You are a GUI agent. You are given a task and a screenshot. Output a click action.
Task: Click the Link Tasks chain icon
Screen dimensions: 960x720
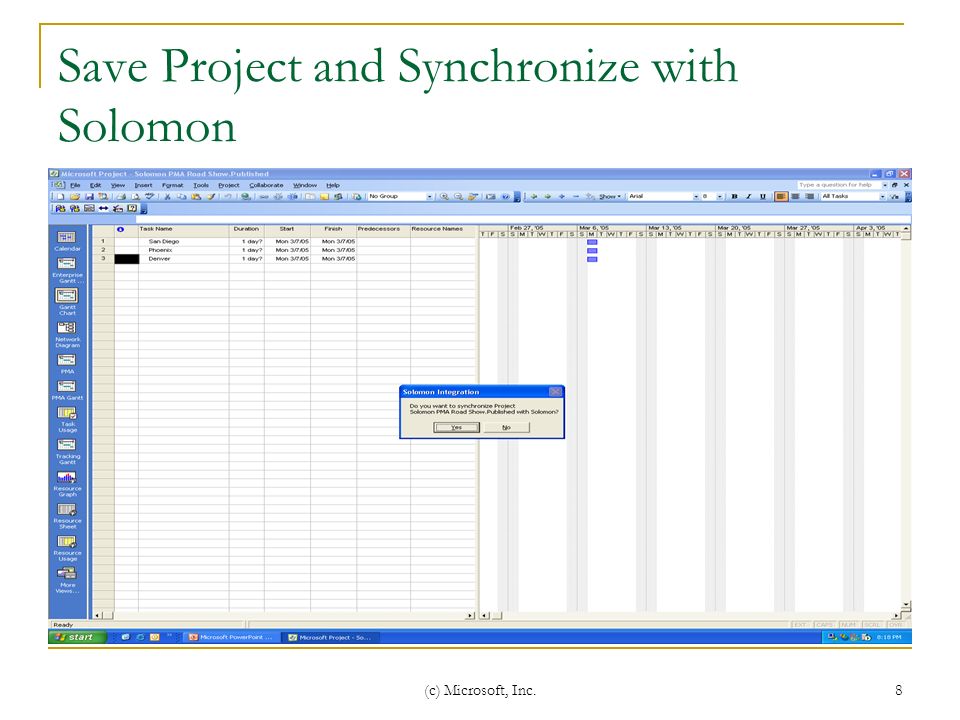pyautogui.click(x=264, y=197)
